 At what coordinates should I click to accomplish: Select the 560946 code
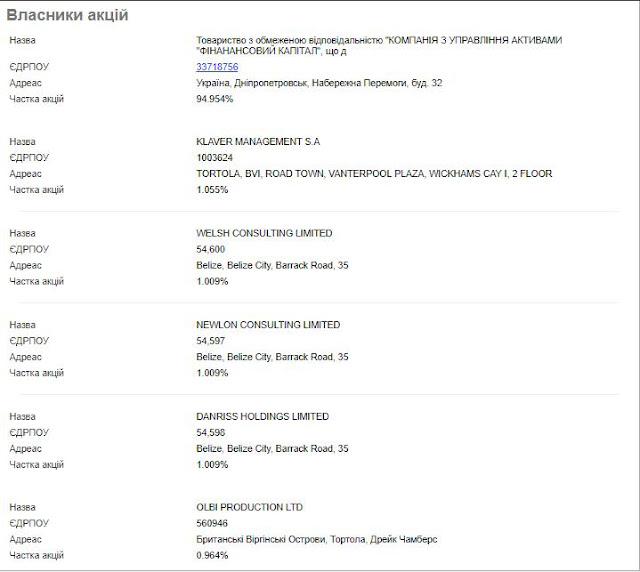pyautogui.click(x=212, y=523)
